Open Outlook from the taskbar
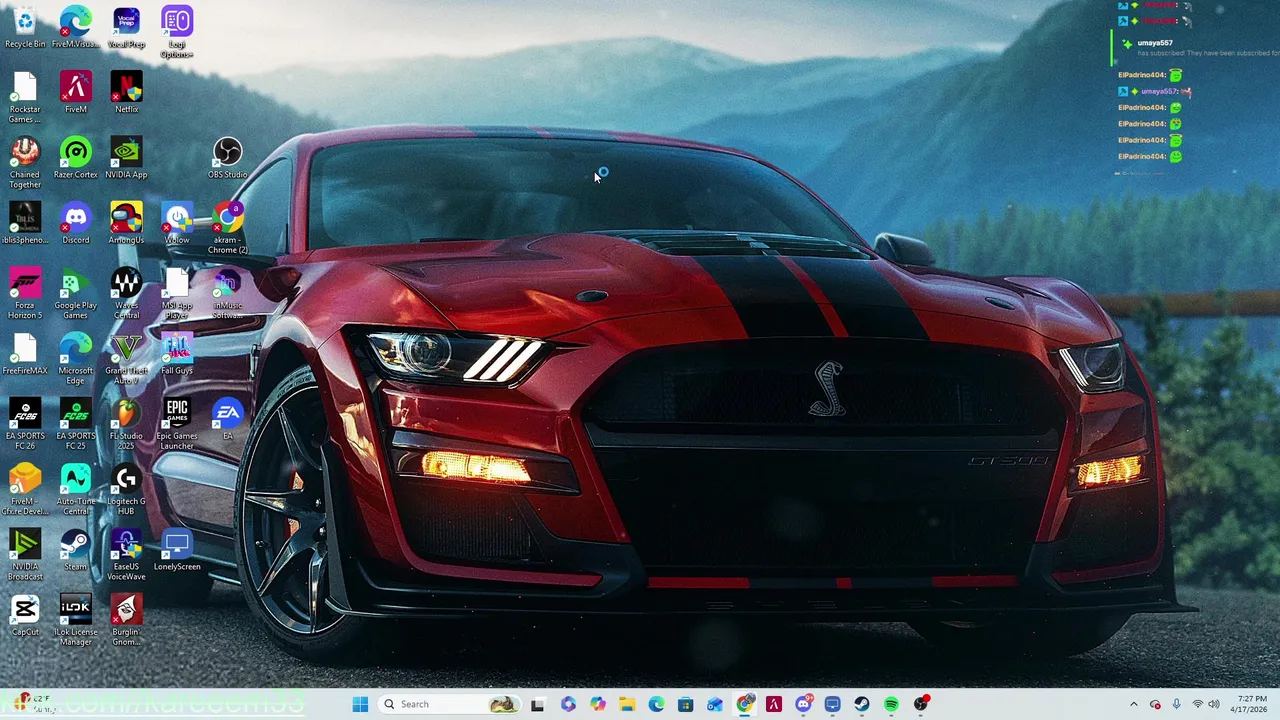 715,704
